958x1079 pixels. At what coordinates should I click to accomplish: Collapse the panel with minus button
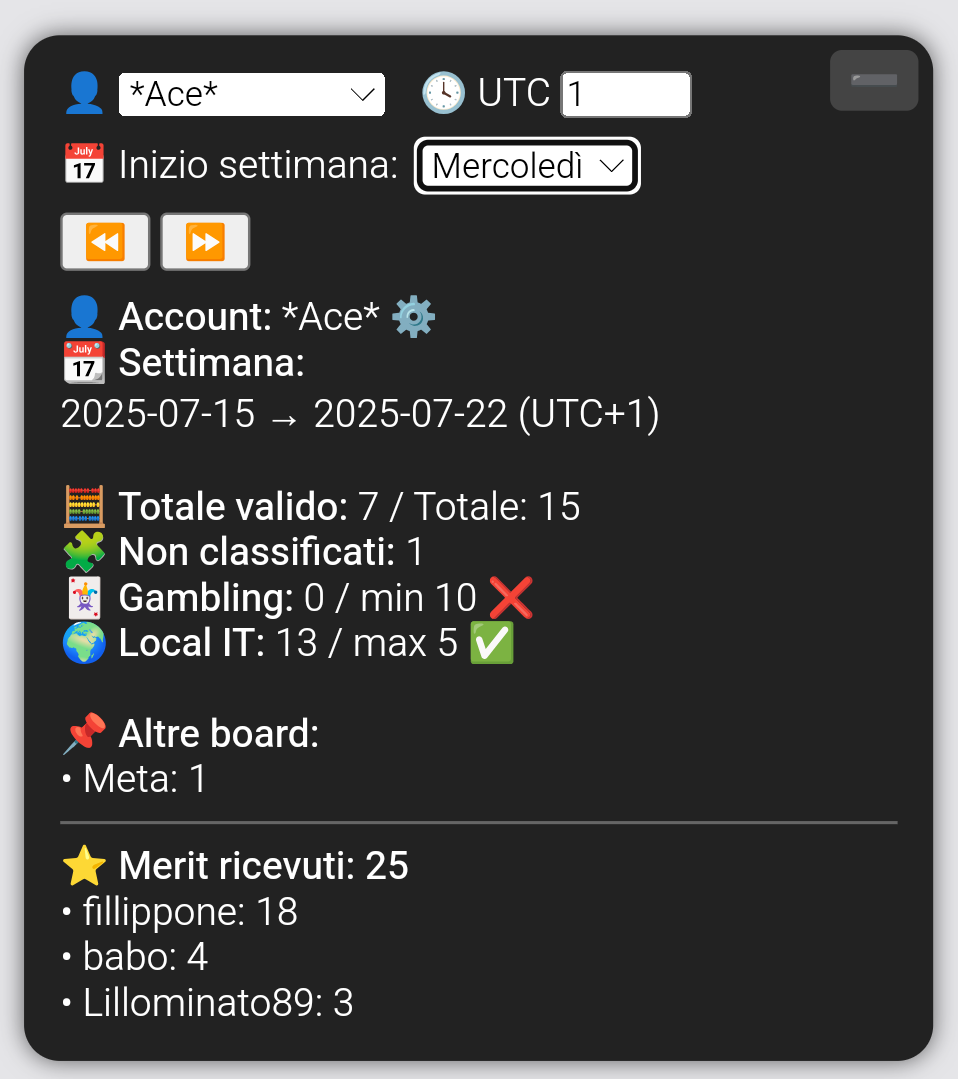coord(874,81)
